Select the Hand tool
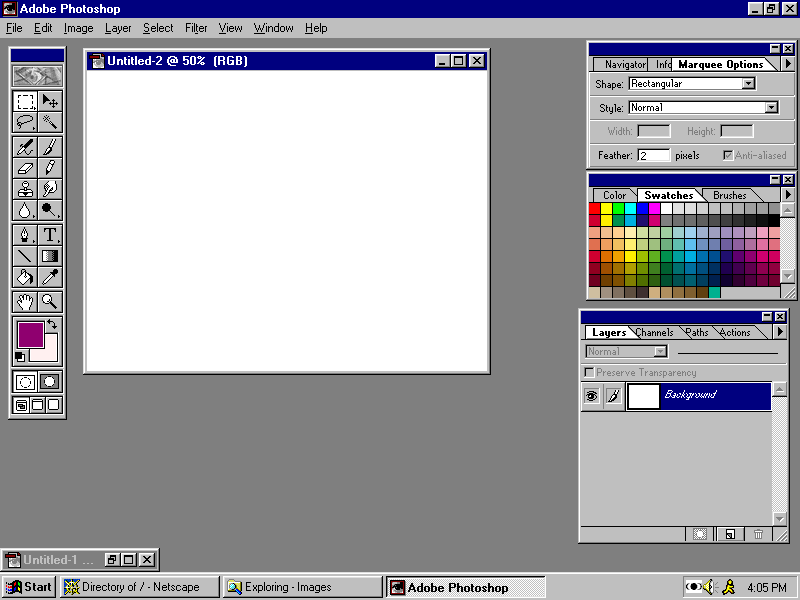This screenshot has height=600, width=800. tap(25, 302)
